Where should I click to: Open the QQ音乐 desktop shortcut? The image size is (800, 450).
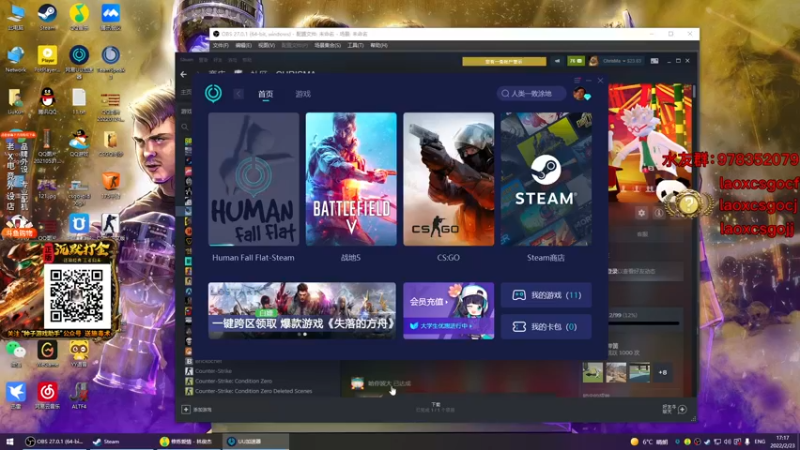[x=79, y=18]
